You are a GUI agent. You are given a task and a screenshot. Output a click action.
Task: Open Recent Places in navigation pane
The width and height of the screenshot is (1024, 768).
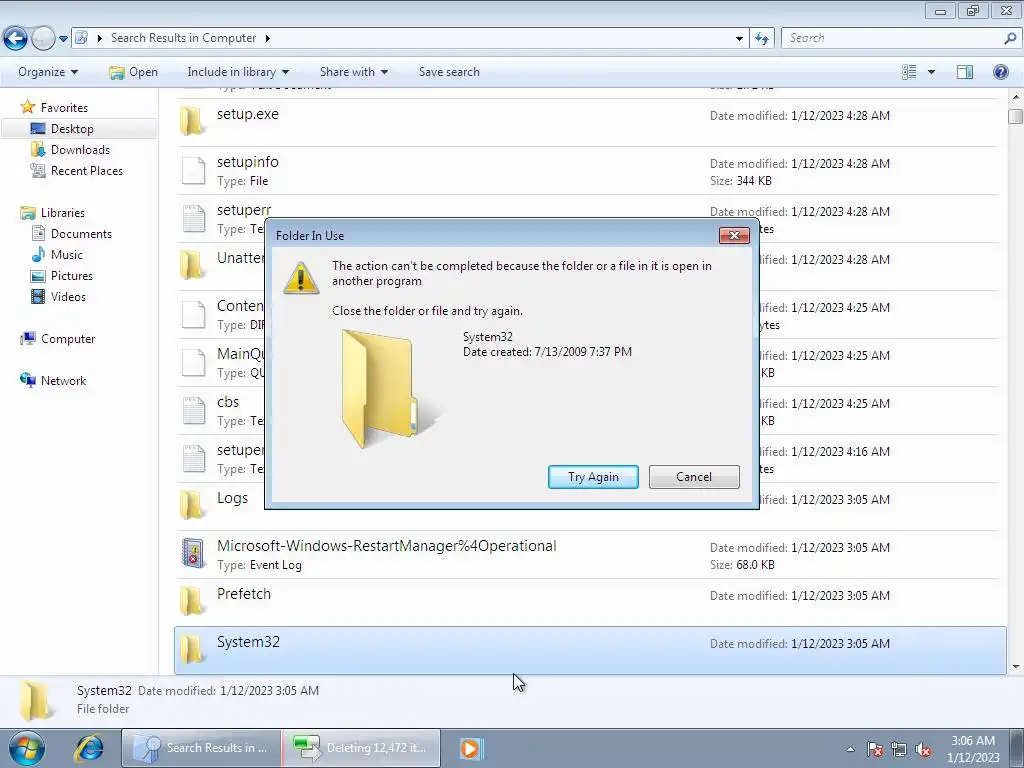87,170
